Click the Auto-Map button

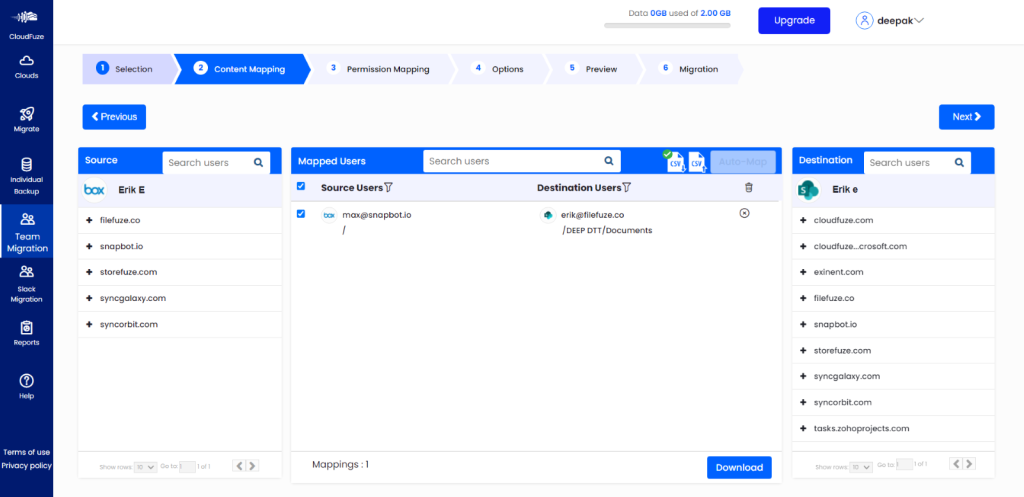743,161
